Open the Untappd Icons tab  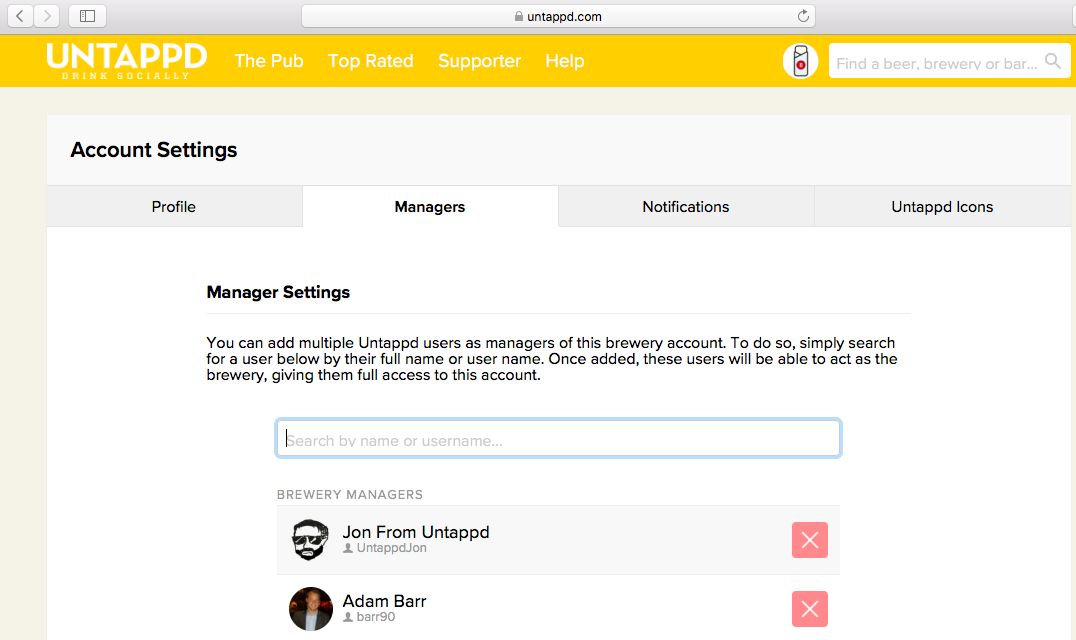point(942,206)
